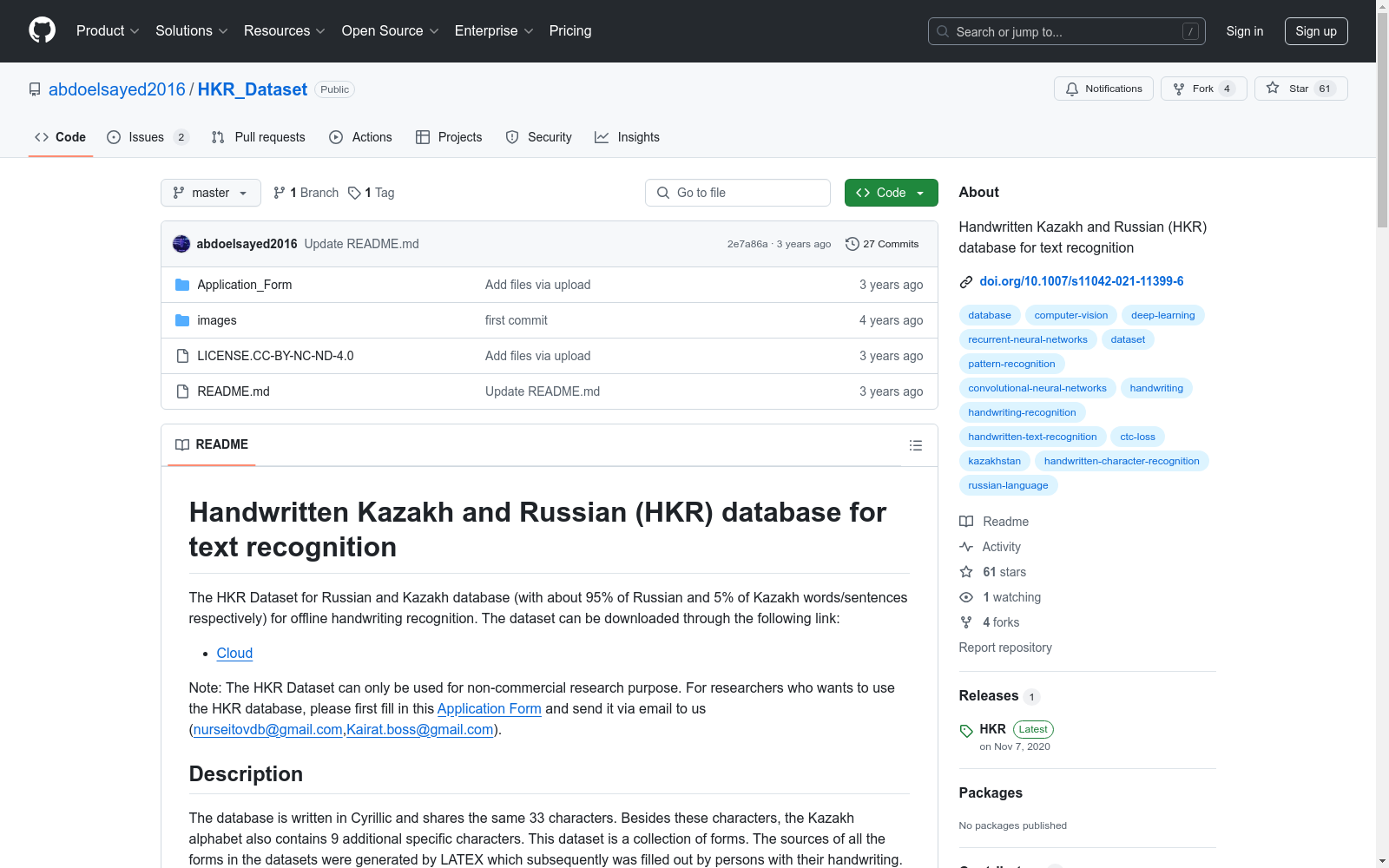The width and height of the screenshot is (1389, 868).
Task: Click the Activity pulse icon
Action: (966, 547)
